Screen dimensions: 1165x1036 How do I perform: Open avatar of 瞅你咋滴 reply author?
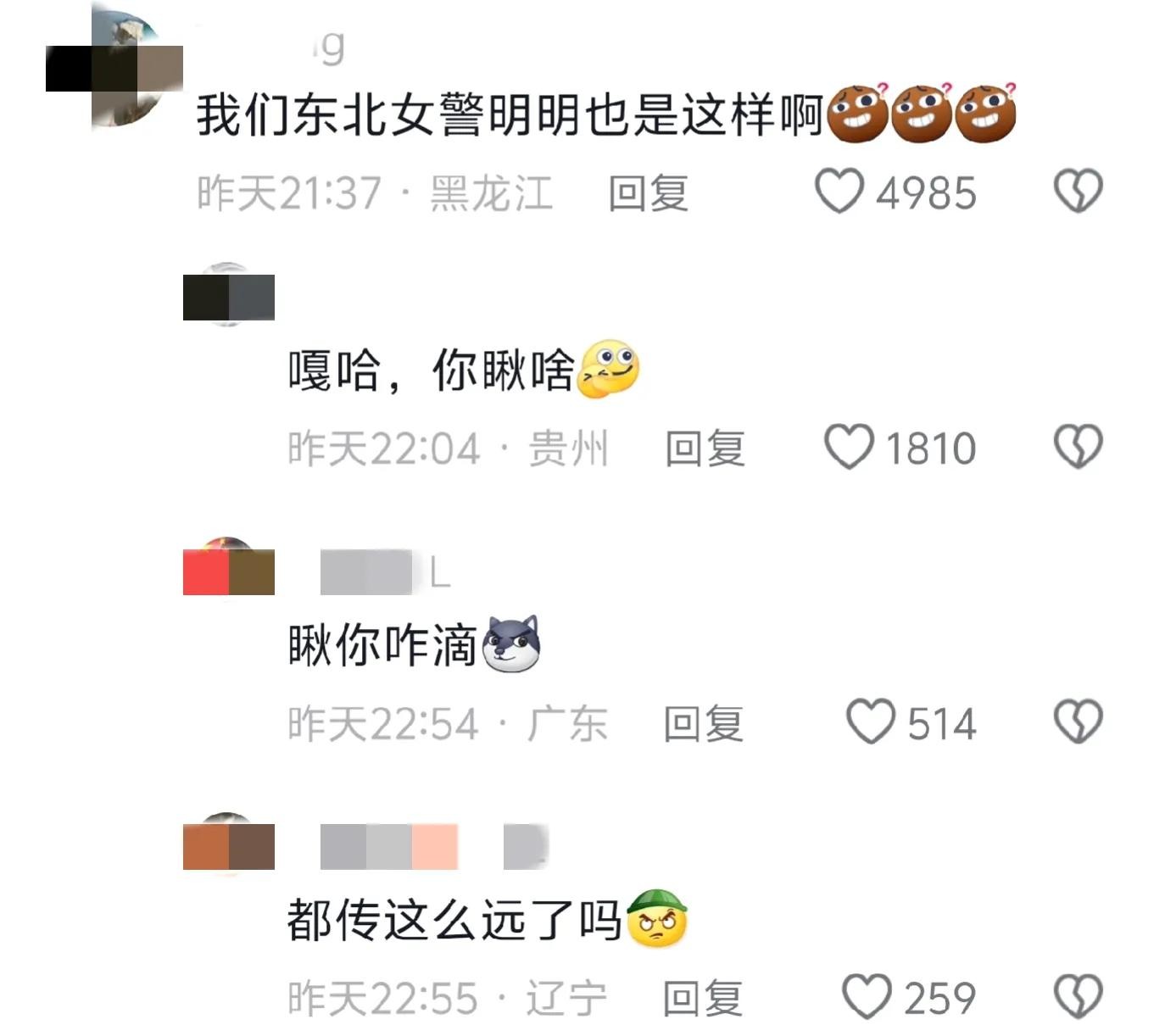(x=229, y=569)
